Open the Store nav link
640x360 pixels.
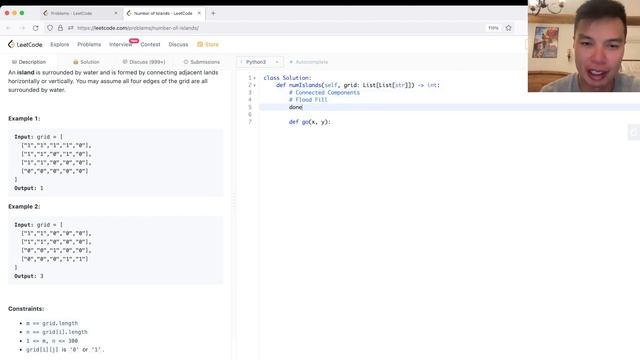(x=208, y=44)
